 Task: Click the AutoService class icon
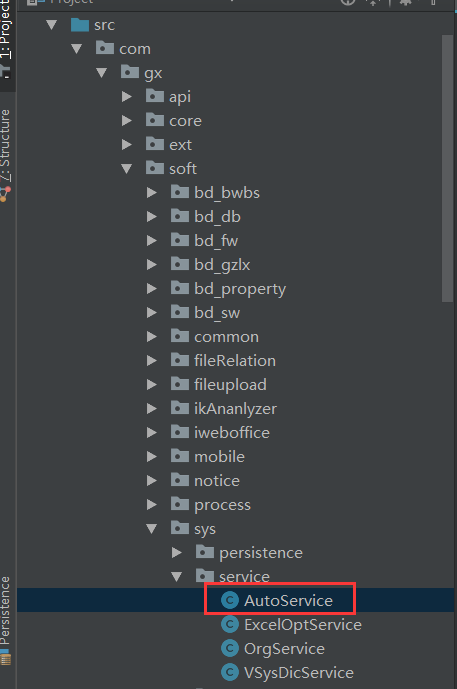[x=229, y=600]
